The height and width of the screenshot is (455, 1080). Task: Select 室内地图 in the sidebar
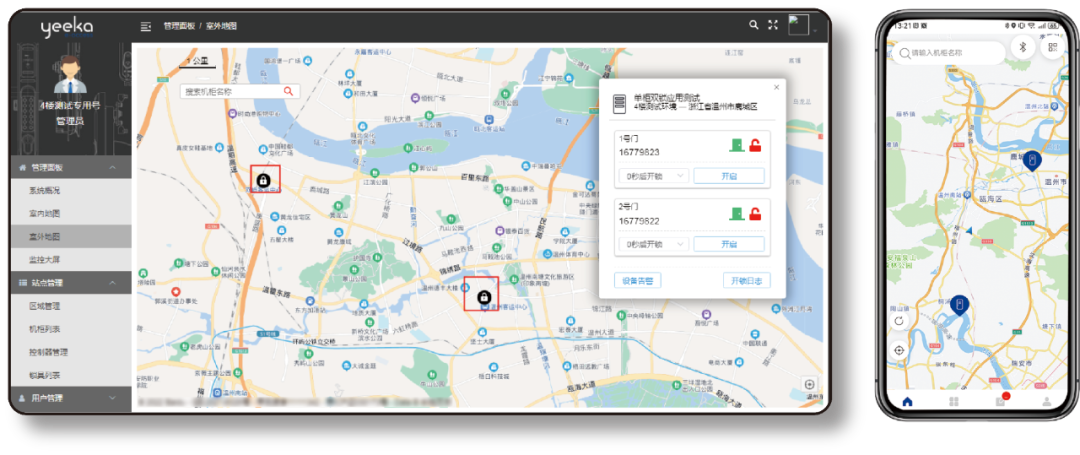click(x=45, y=213)
